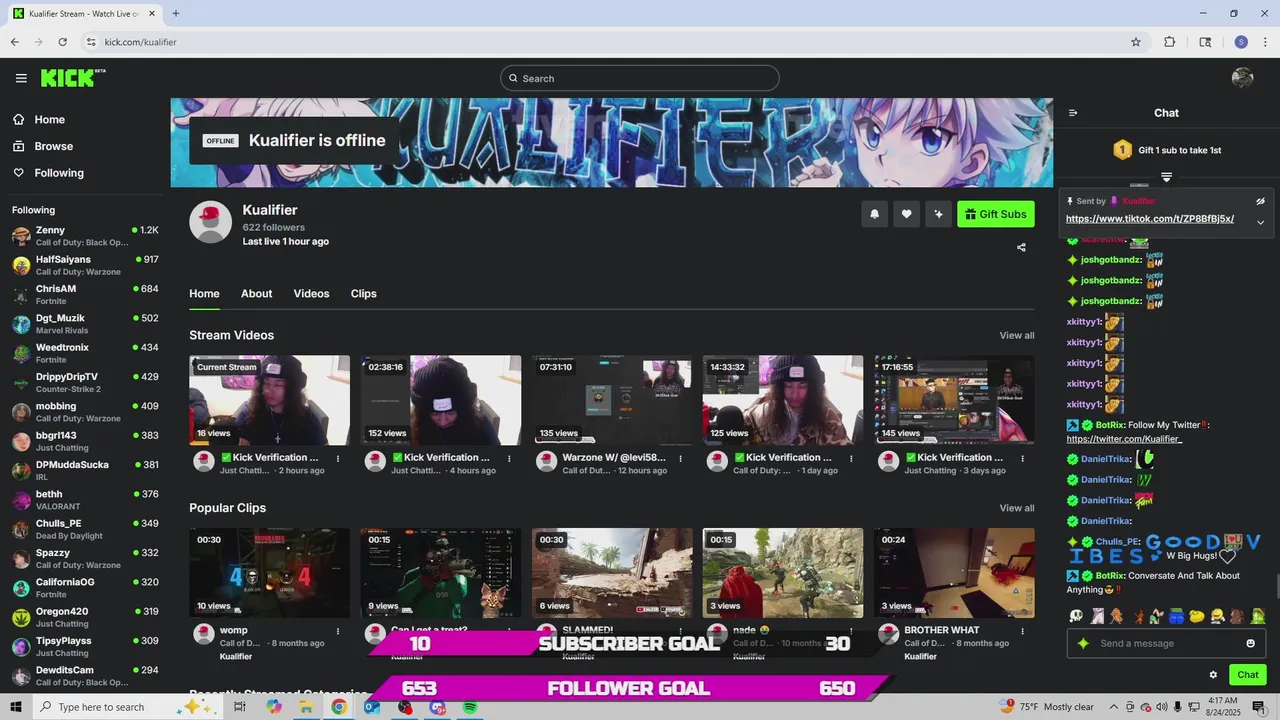Focus the Kick search box
Viewport: 1280px width, 720px height.
640,78
